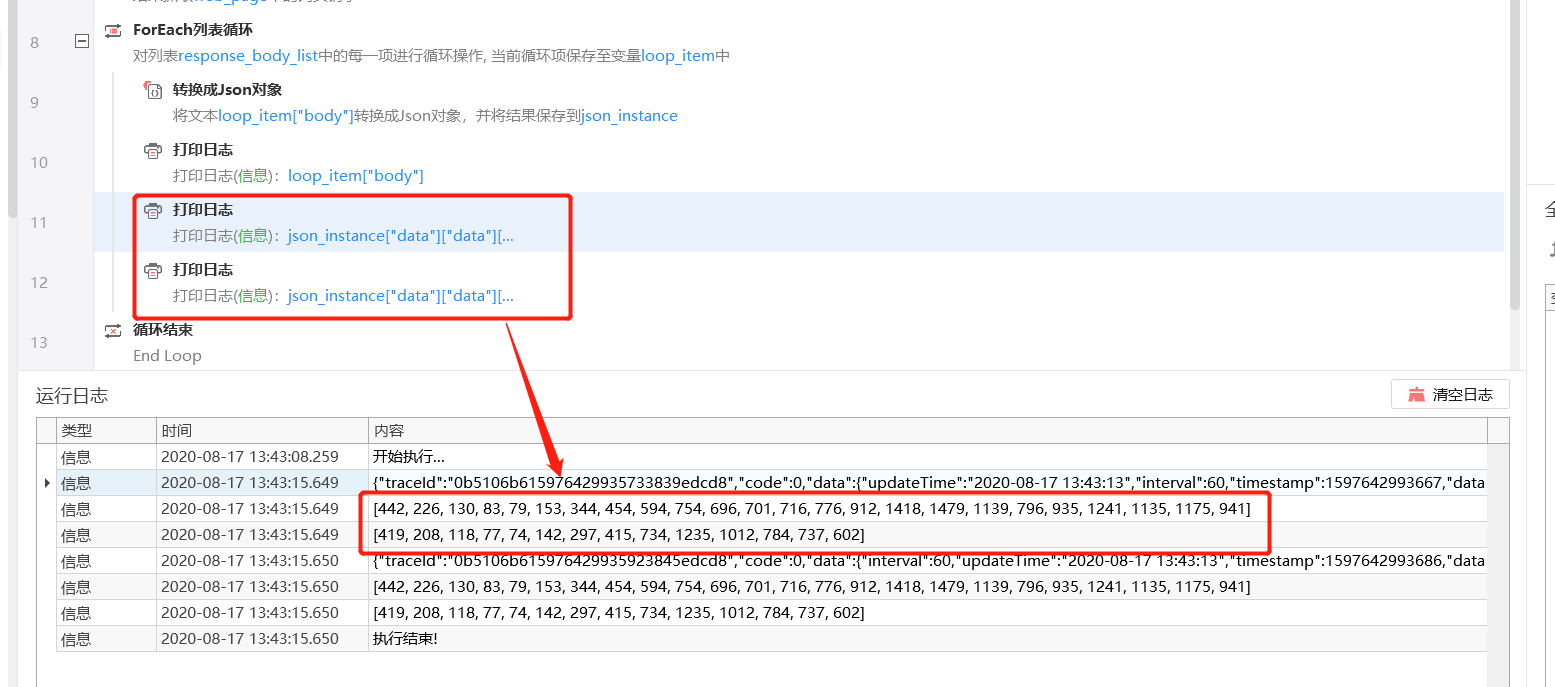Click the printer icon on line 10

coord(153,150)
